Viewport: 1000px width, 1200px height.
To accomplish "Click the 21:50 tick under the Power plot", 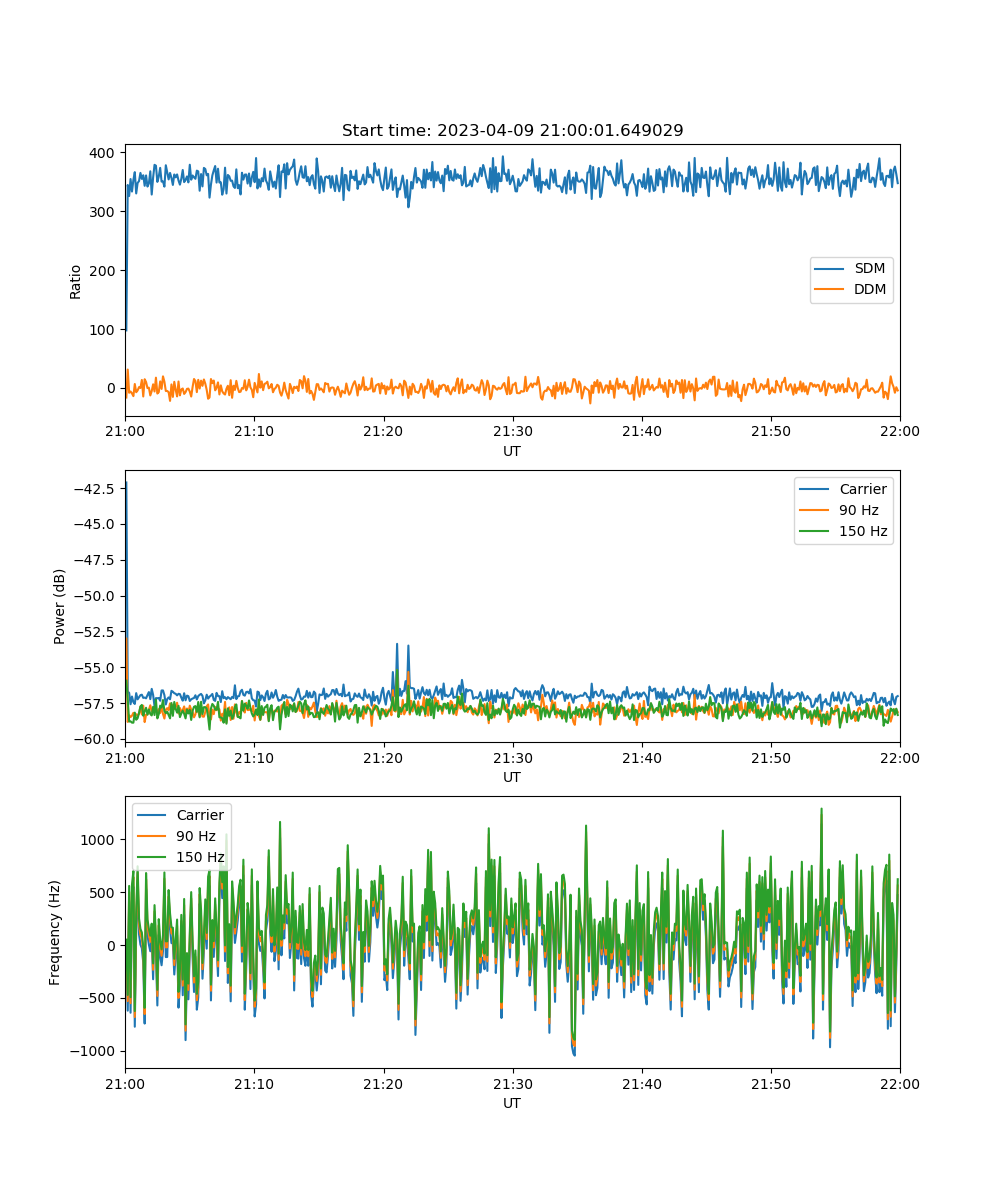I will click(770, 757).
